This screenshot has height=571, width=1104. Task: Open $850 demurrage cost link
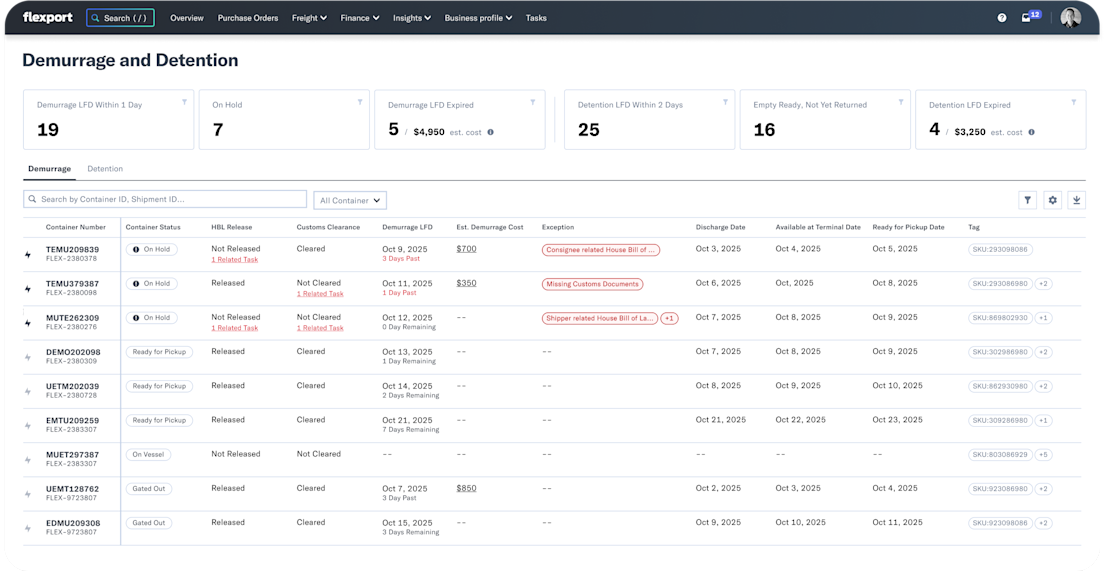tap(466, 488)
